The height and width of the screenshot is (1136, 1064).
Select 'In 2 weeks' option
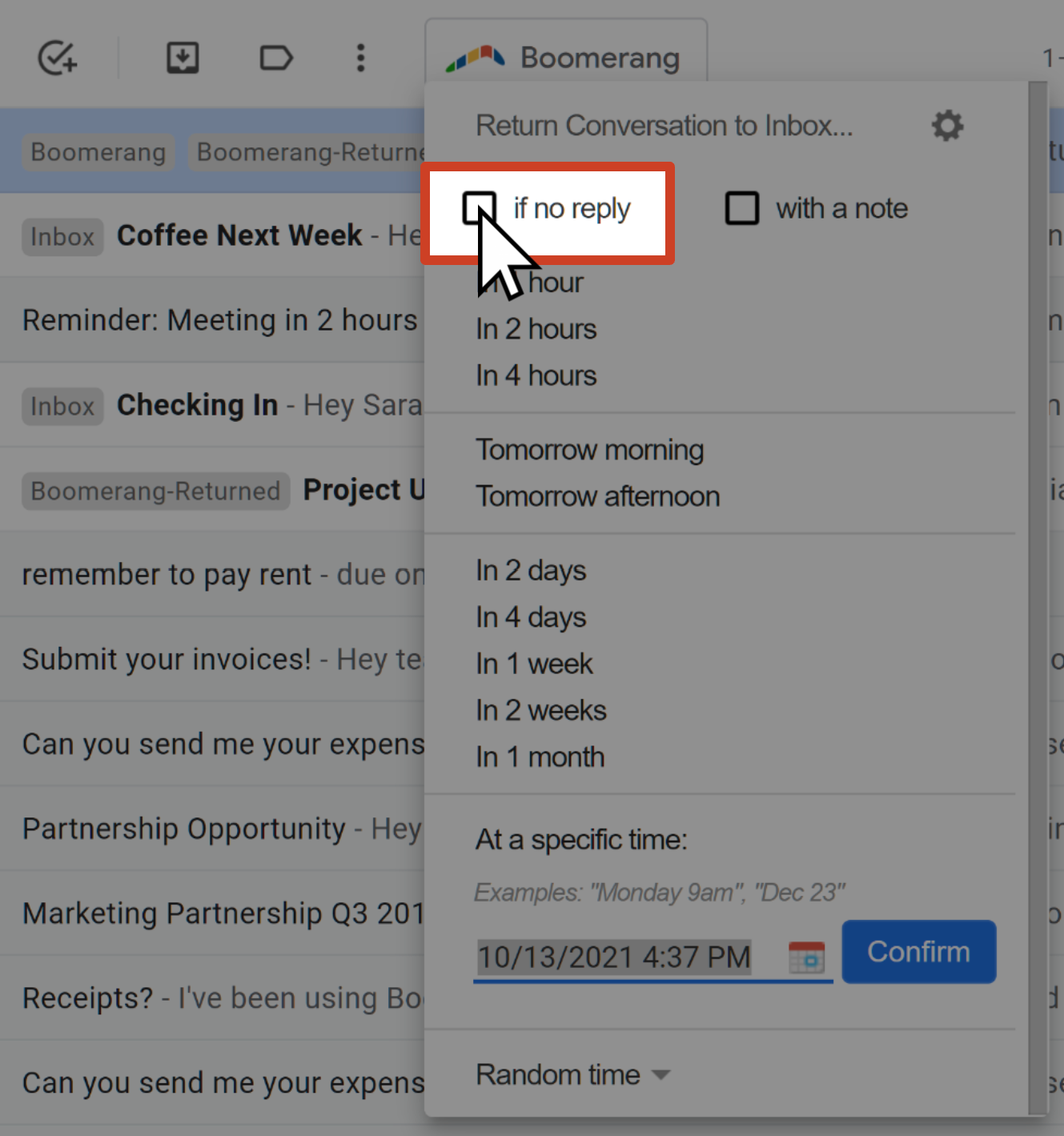click(540, 710)
